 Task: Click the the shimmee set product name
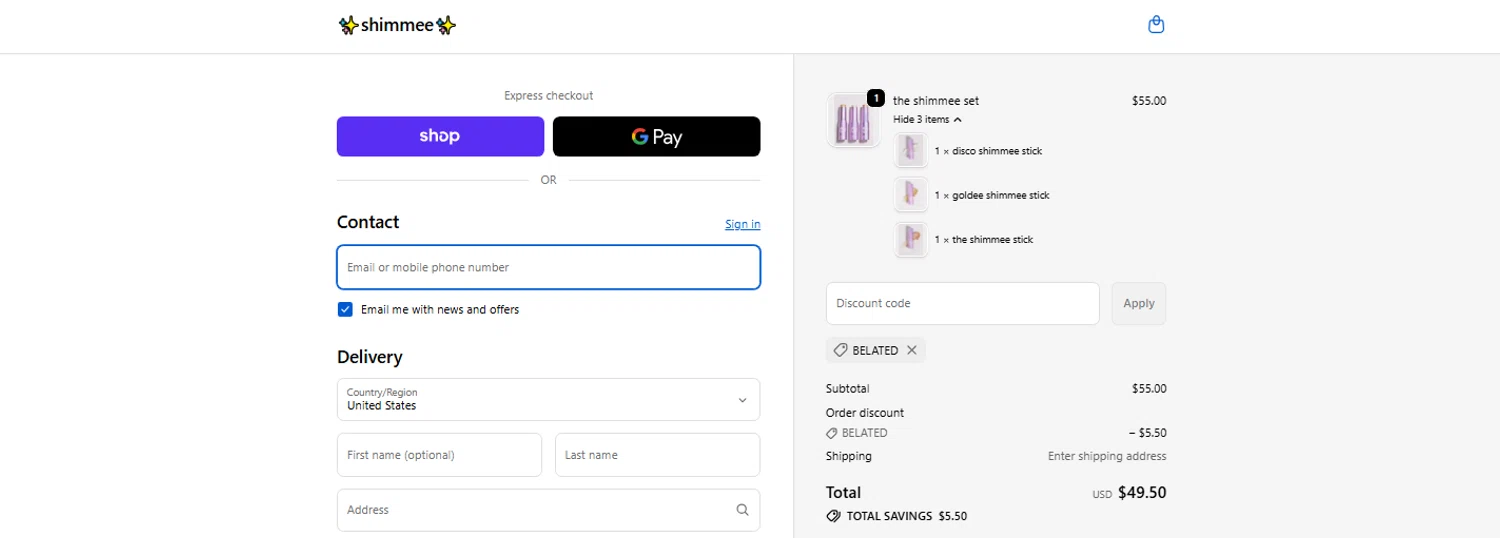936,101
